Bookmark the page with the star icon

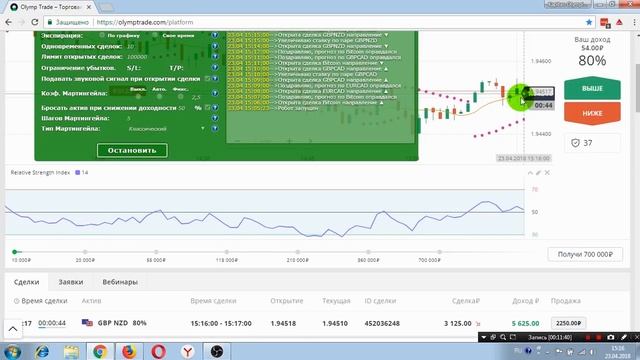(x=589, y=22)
